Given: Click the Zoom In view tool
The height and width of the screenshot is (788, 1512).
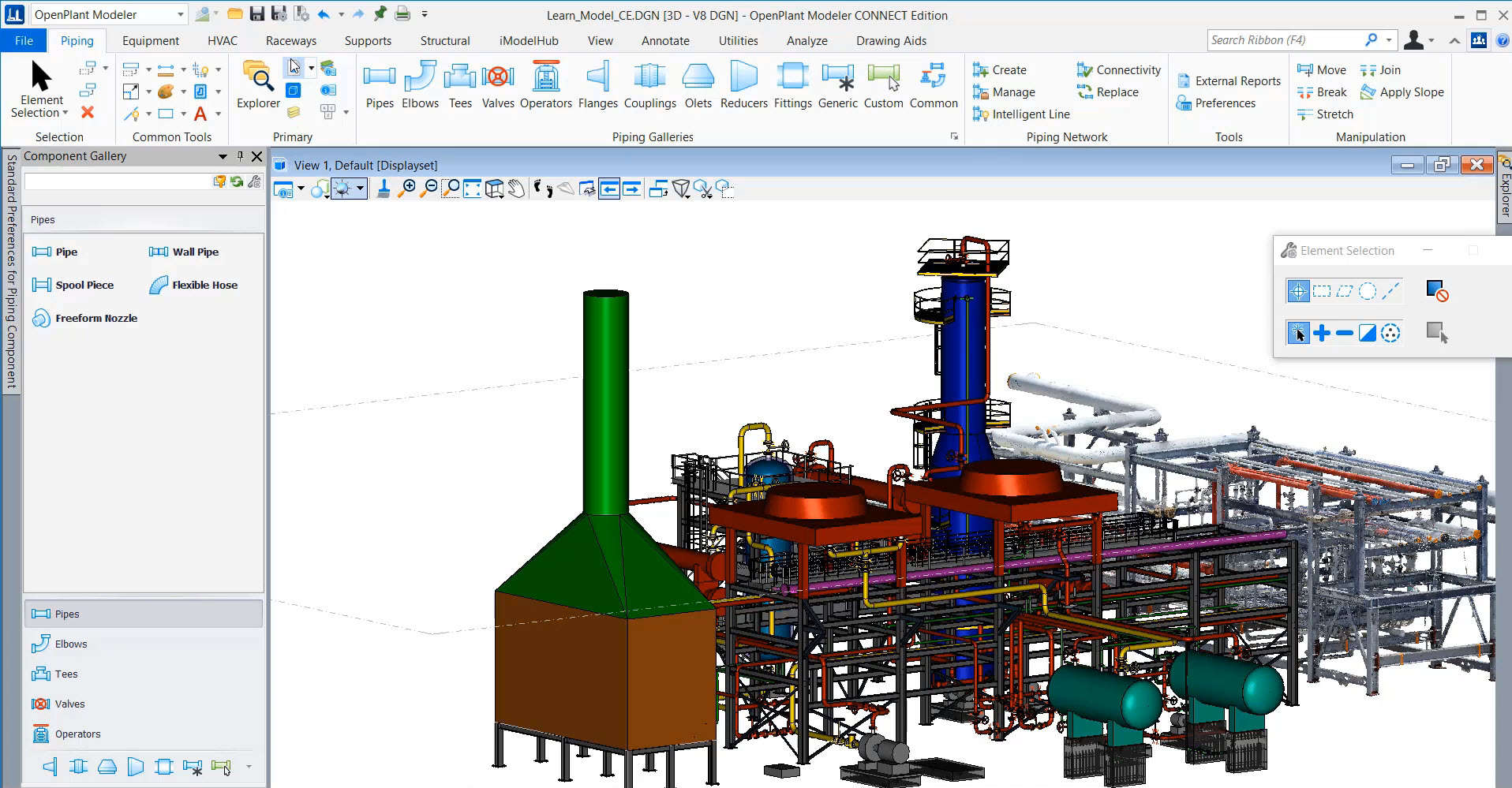Looking at the screenshot, I should click(x=406, y=189).
